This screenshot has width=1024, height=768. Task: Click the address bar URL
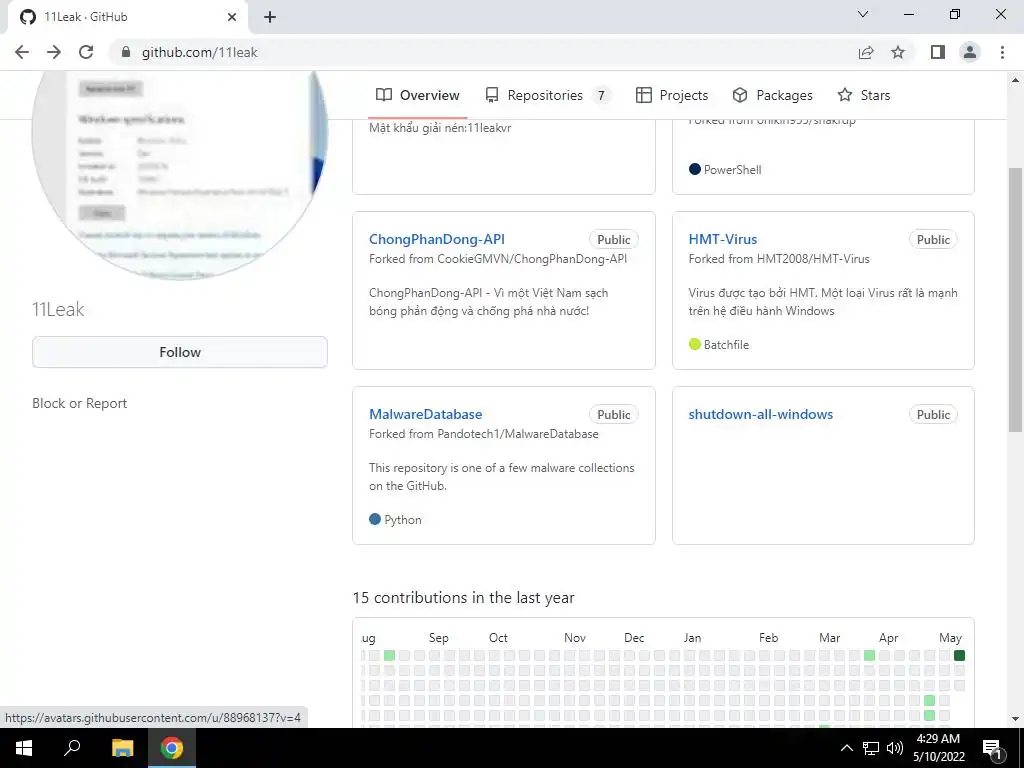200,52
